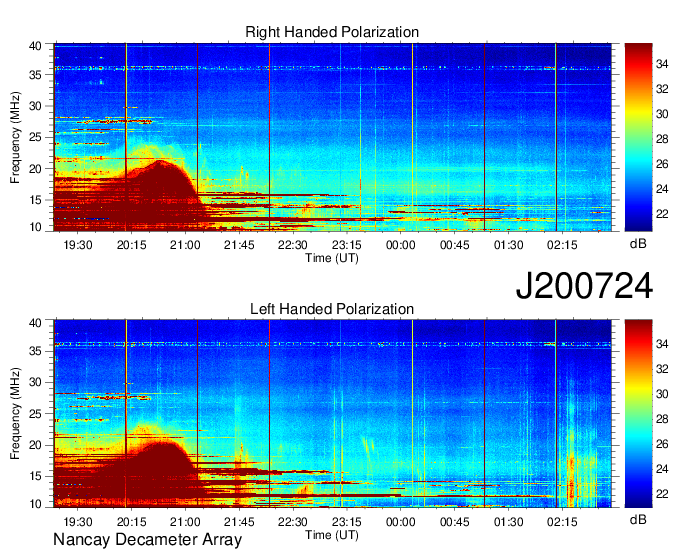The width and height of the screenshot is (680, 552).
Task: Click Frequency (MHz) axis label of left-handed plot
Action: pos(15,414)
